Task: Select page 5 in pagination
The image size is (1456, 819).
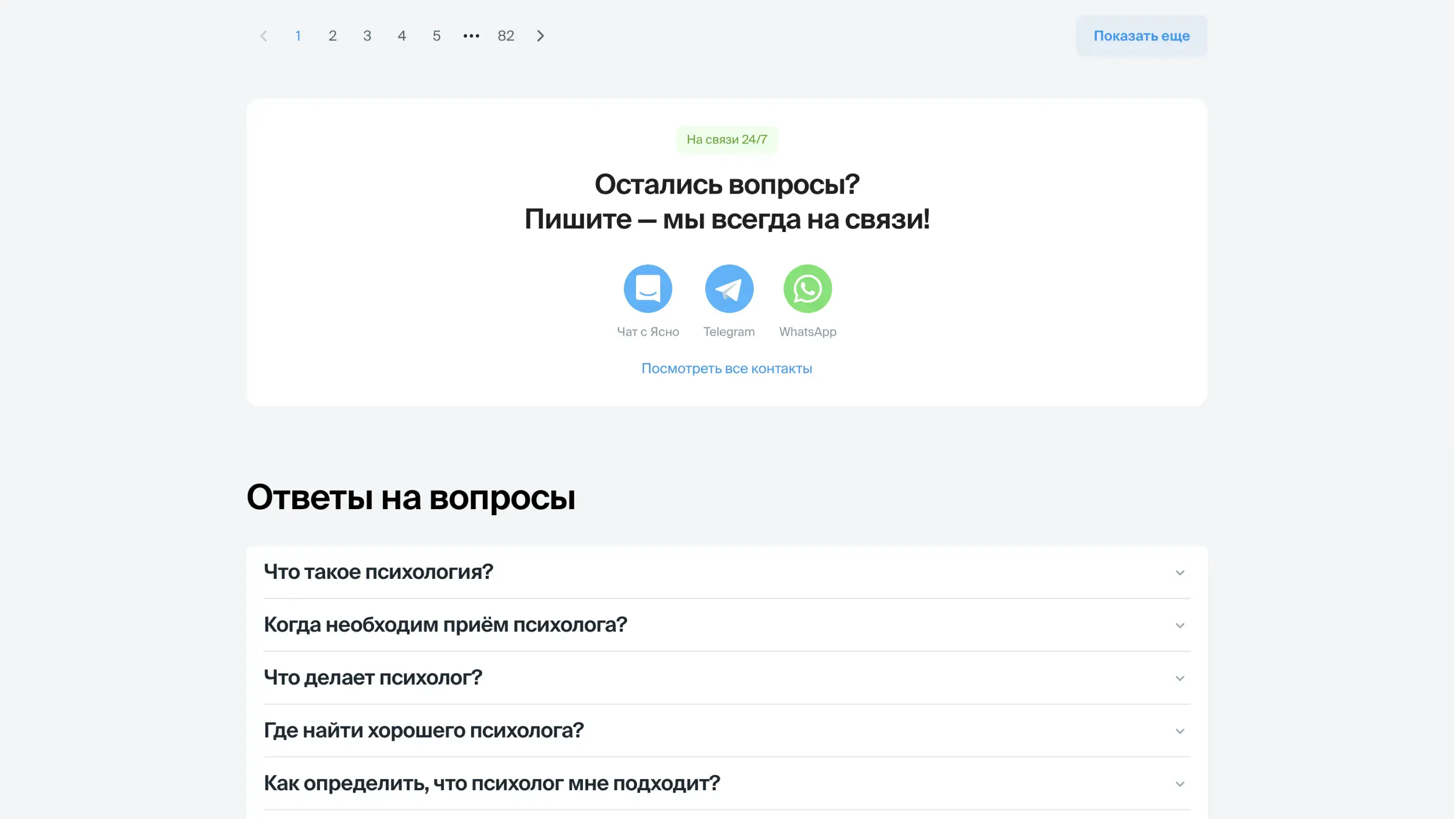Action: coord(436,36)
